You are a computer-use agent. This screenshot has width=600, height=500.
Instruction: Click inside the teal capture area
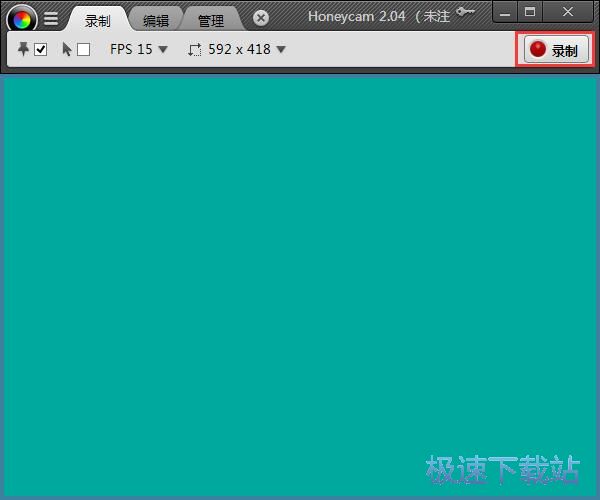300,280
